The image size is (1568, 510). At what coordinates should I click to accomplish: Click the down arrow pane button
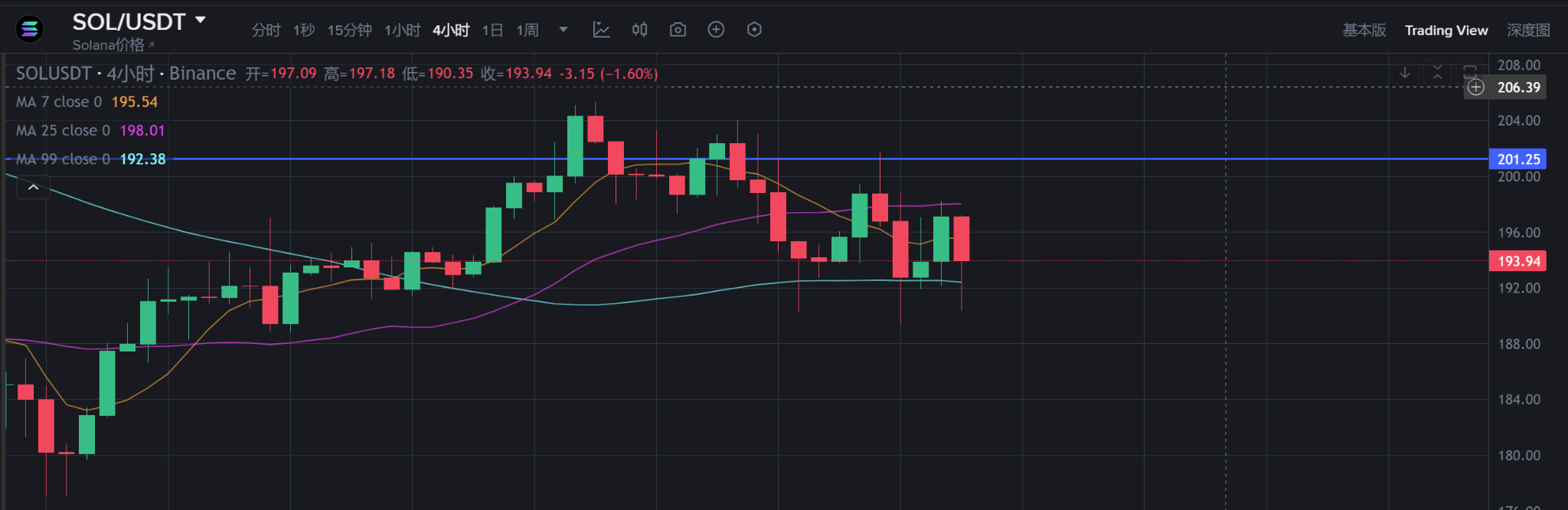[1405, 74]
